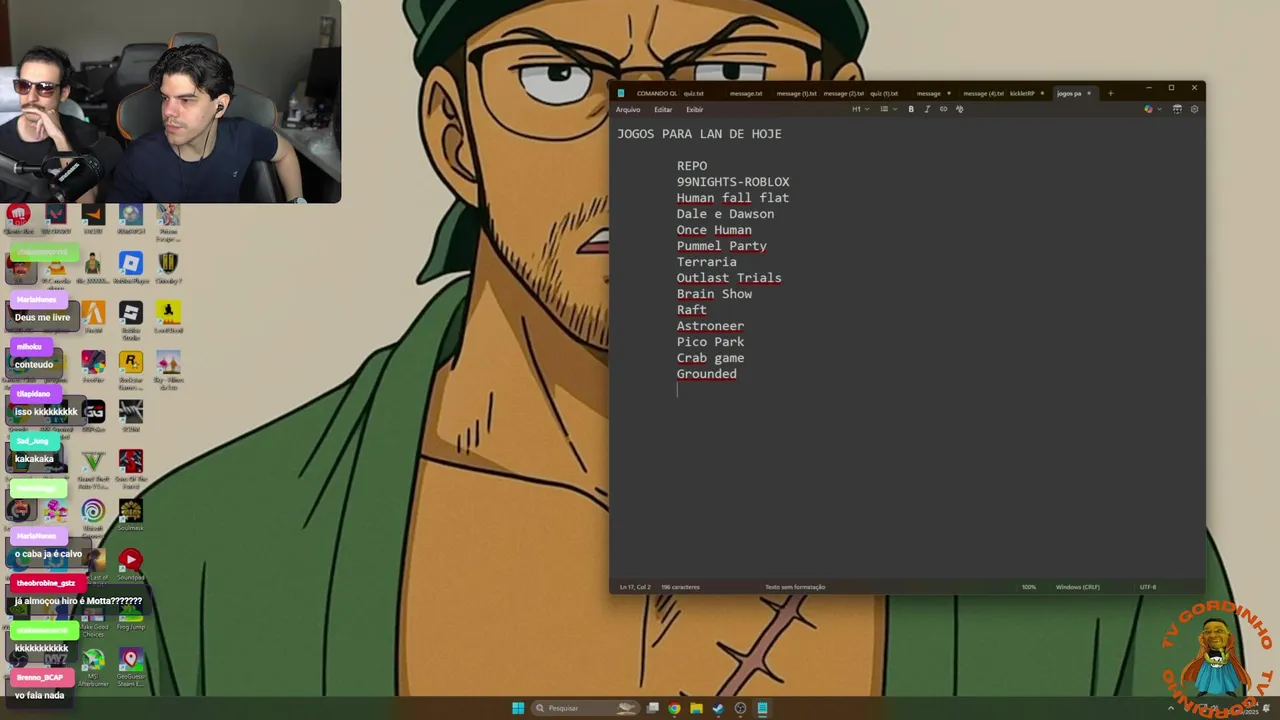
Task: Switch to the quiz (1).txt tab
Action: [884, 93]
